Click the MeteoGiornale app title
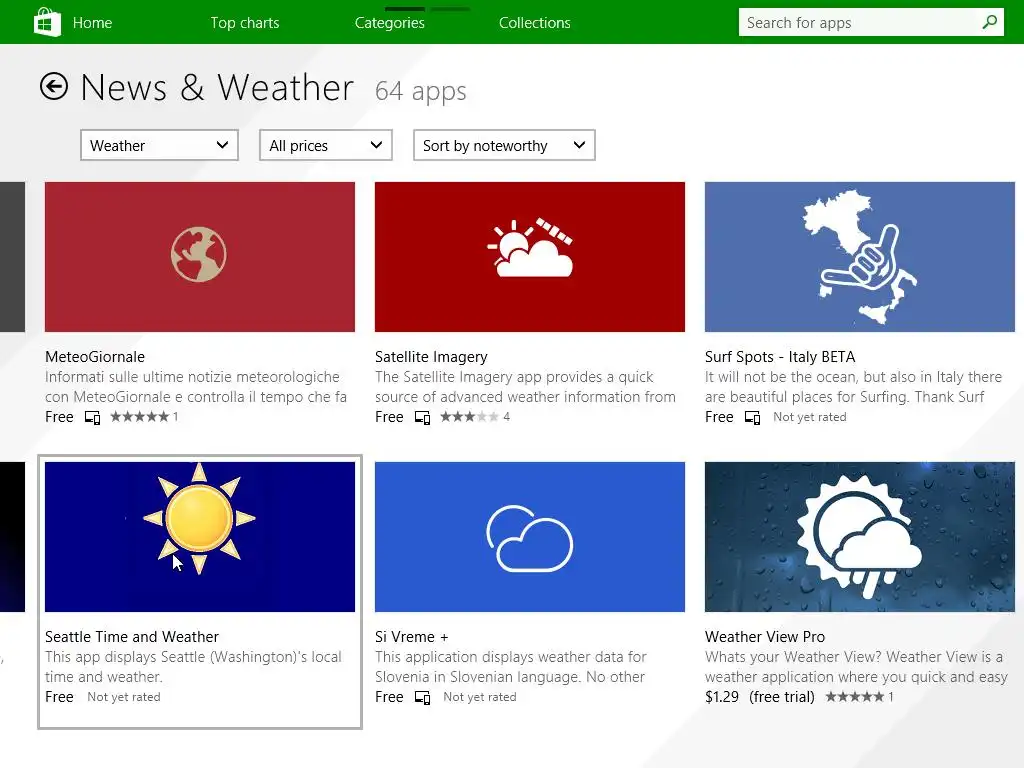The width and height of the screenshot is (1024, 768). click(95, 357)
